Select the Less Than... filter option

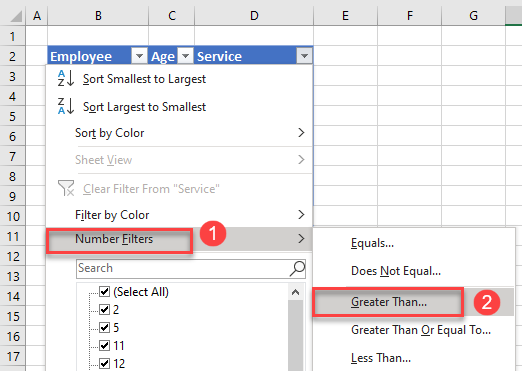pyautogui.click(x=413, y=358)
